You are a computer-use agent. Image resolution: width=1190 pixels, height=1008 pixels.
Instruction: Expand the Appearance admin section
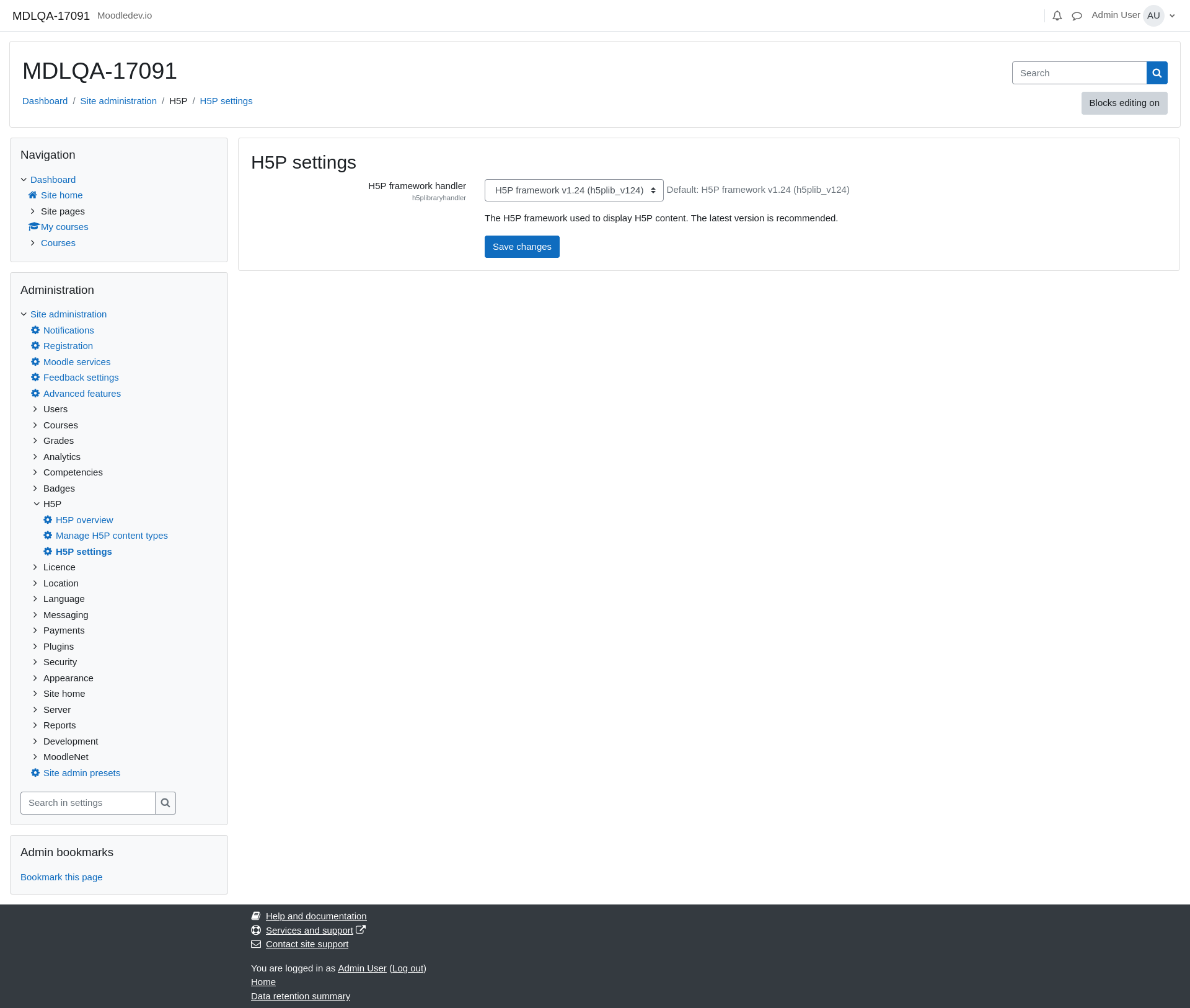(35, 678)
